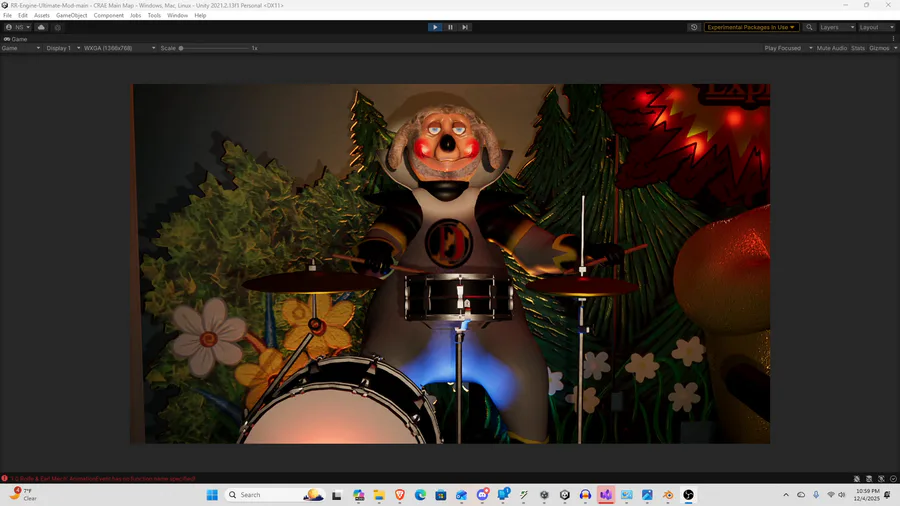Image resolution: width=900 pixels, height=506 pixels.
Task: Open the Unity search magnifier icon
Action: pos(809,27)
